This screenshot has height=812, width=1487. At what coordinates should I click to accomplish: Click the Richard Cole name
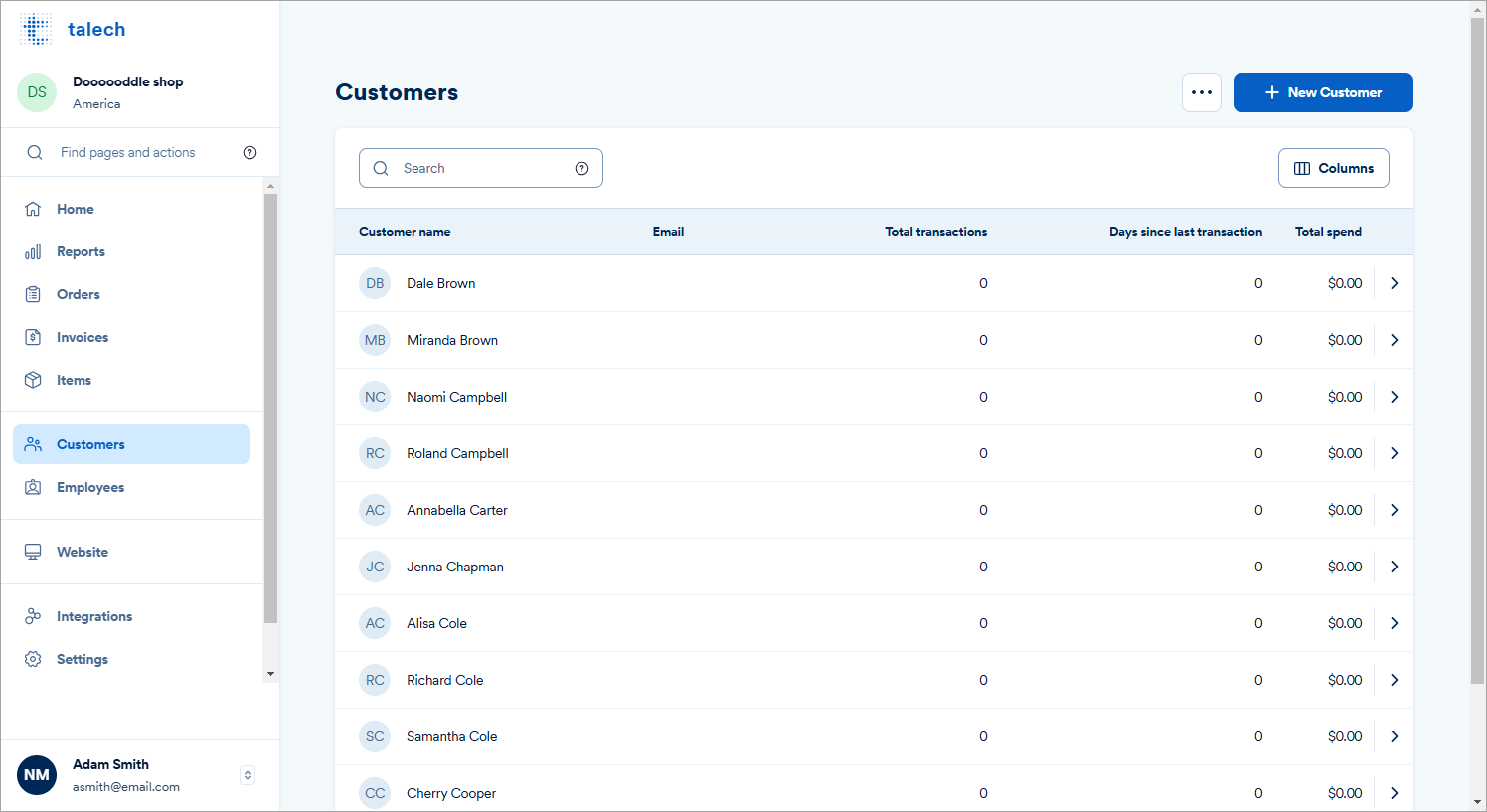pyautogui.click(x=444, y=680)
